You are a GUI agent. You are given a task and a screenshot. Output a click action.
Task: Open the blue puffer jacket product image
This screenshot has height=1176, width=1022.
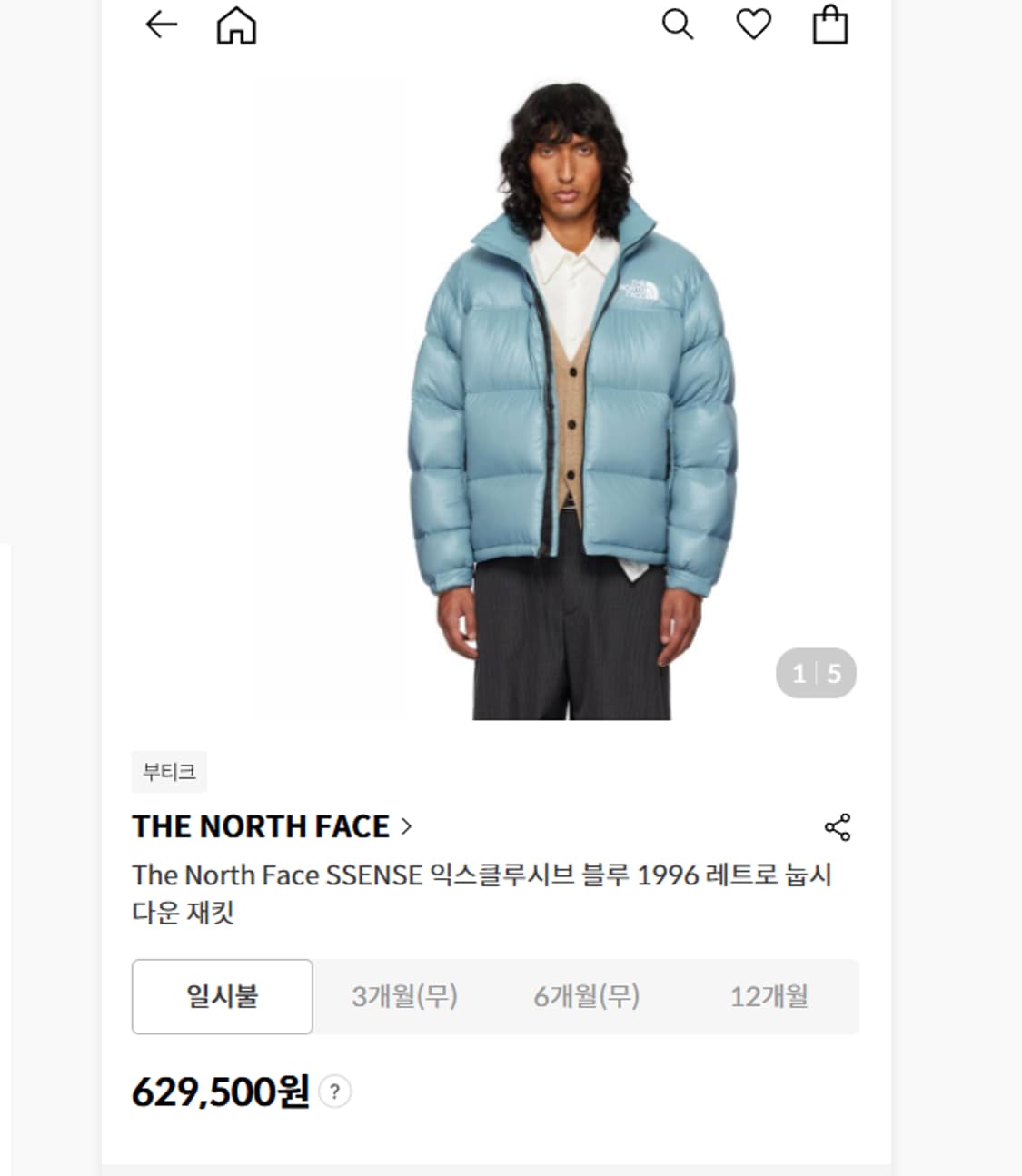click(x=572, y=400)
